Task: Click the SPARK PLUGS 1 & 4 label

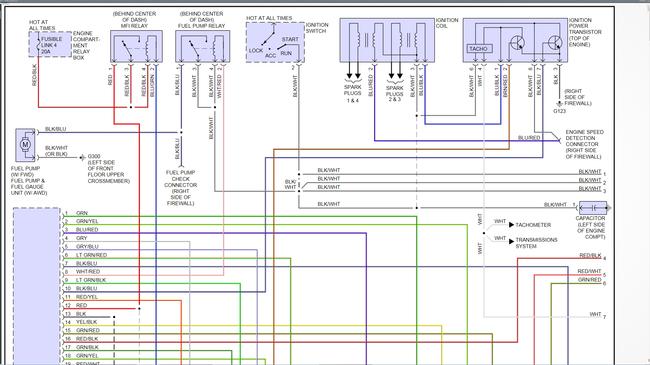Action: pyautogui.click(x=352, y=94)
